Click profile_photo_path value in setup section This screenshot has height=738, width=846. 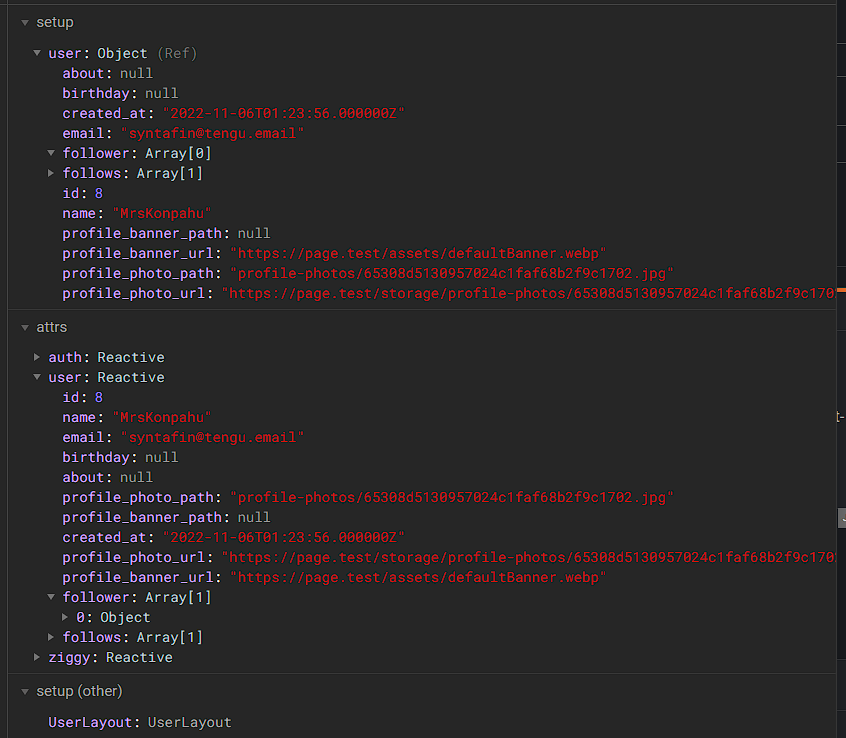pyautogui.click(x=451, y=273)
